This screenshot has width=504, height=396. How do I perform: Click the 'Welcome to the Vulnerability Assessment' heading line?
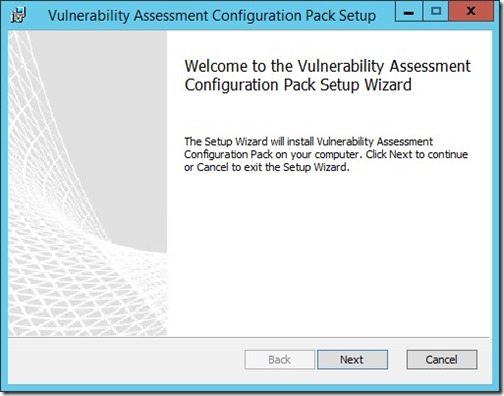(327, 66)
